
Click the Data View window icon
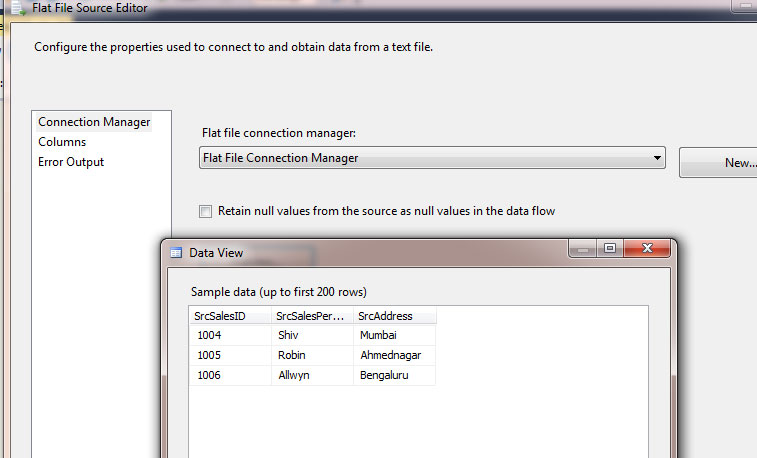176,252
